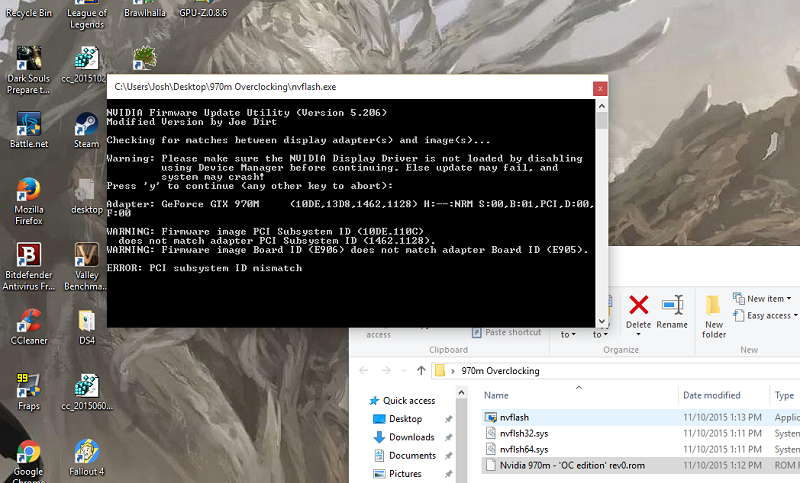Select Dark Souls Prepare desktop icon
This screenshot has width=800, height=483.
point(29,70)
